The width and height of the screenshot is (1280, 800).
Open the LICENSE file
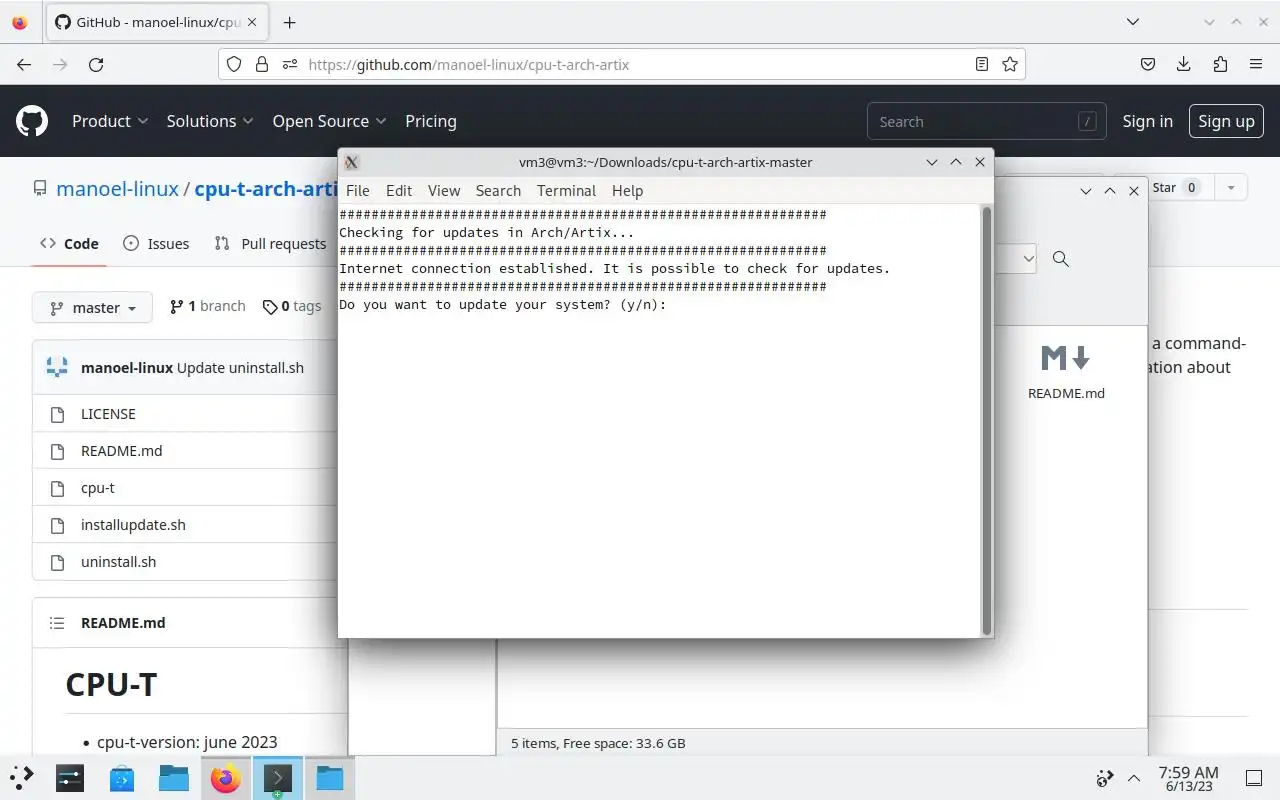pyautogui.click(x=108, y=413)
